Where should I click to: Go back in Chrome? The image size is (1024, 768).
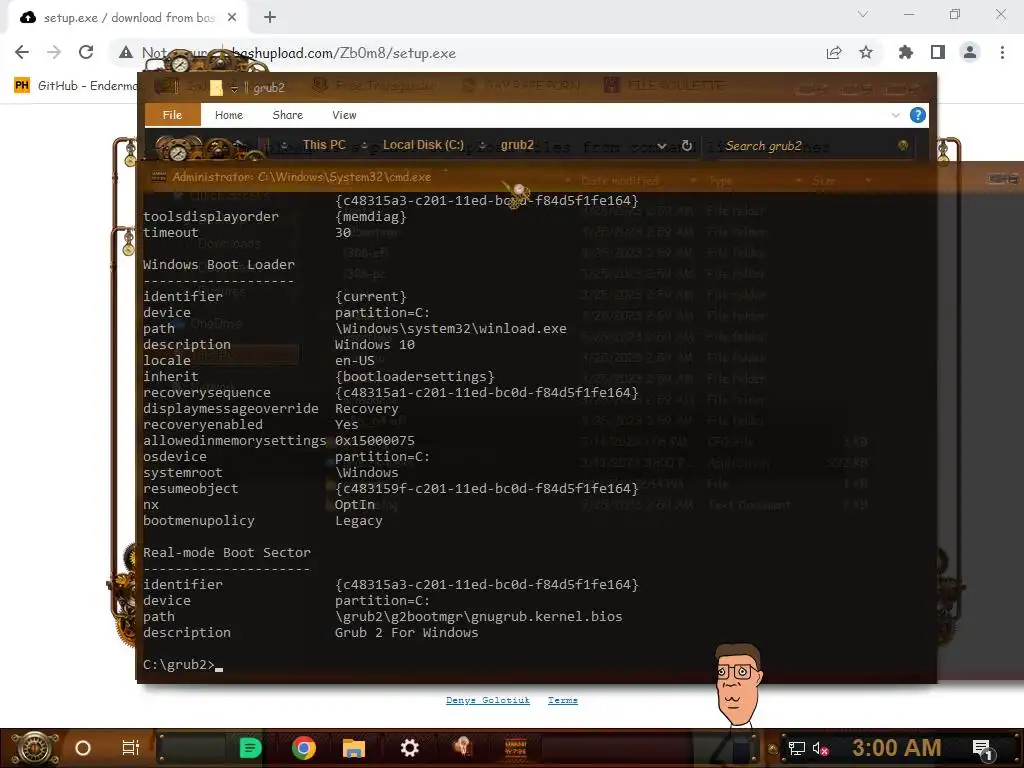pyautogui.click(x=22, y=52)
